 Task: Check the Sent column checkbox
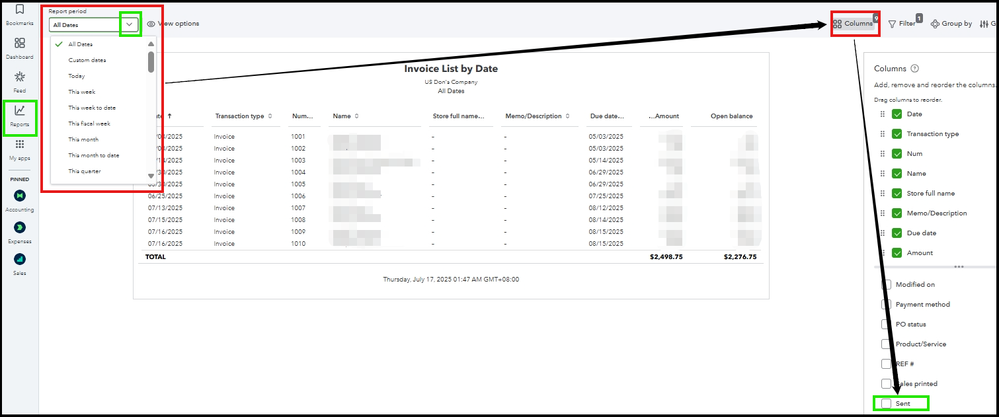(x=886, y=404)
